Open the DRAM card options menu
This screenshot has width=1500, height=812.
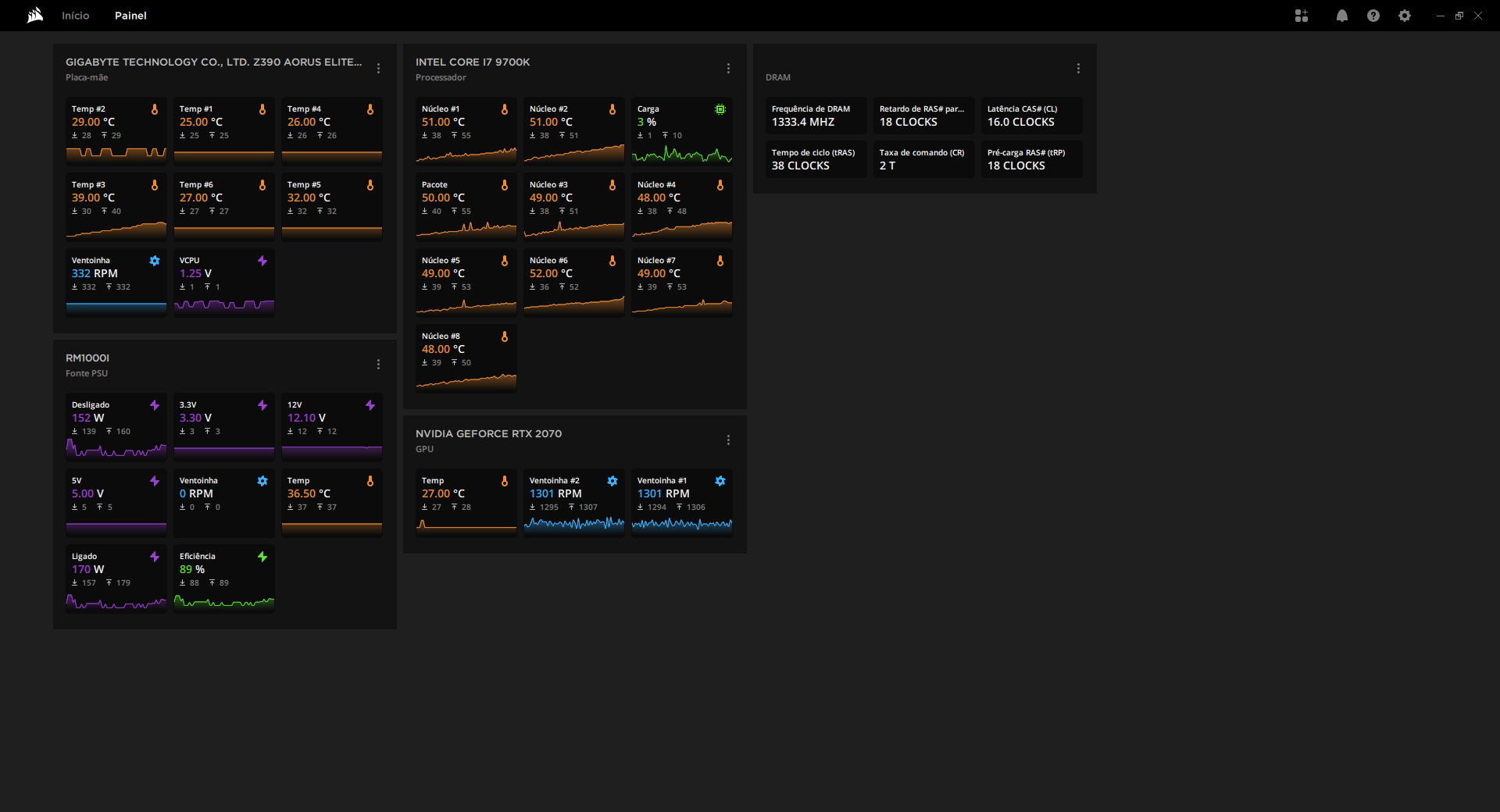point(1079,69)
